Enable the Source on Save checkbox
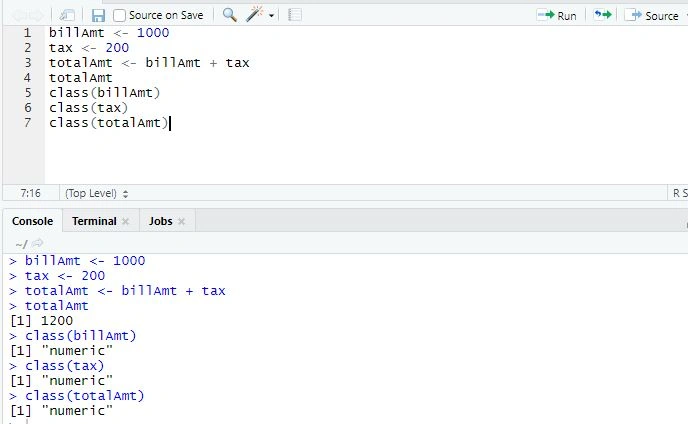688x424 pixels. click(119, 15)
